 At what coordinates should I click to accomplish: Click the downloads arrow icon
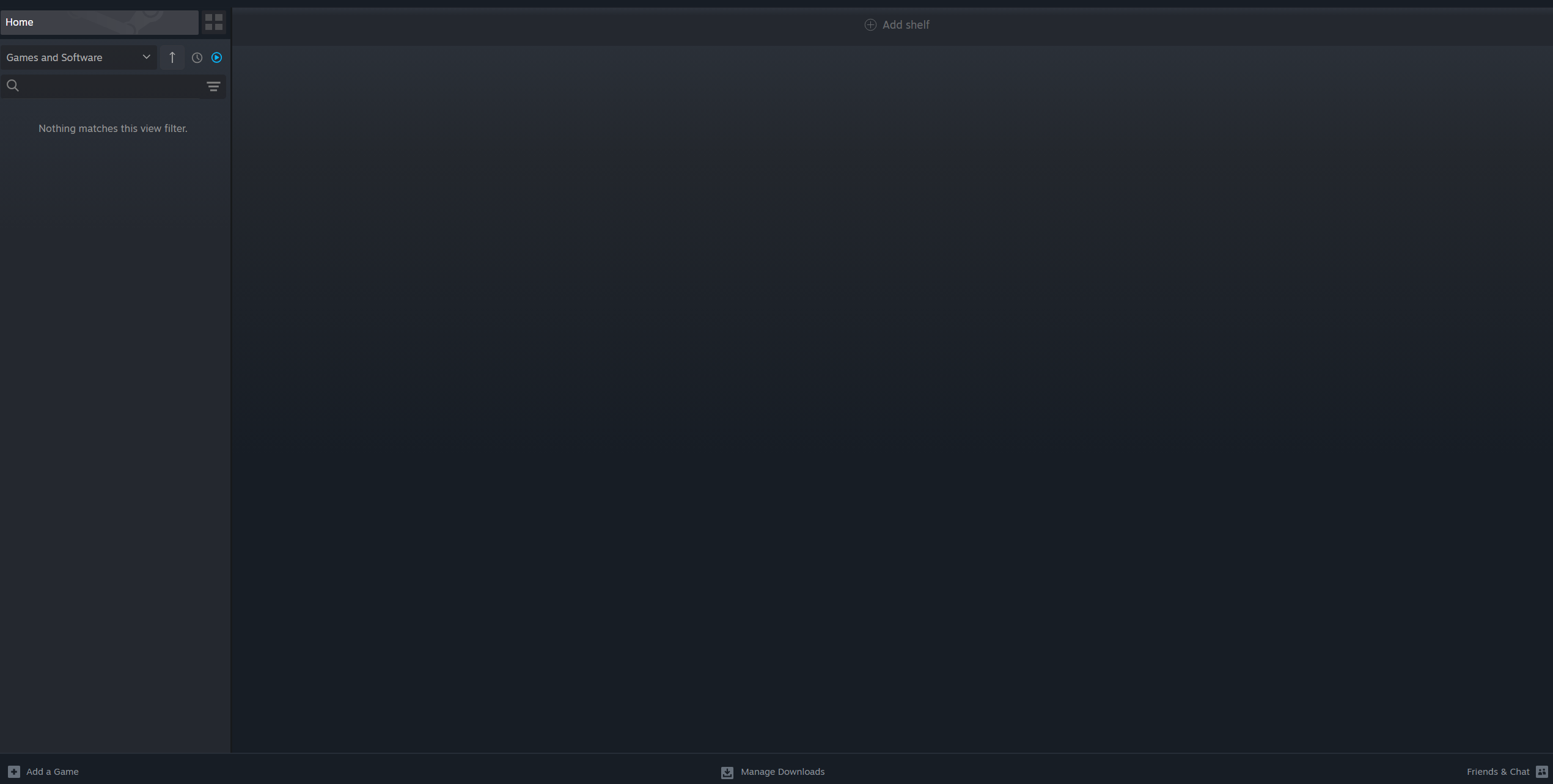coord(727,772)
